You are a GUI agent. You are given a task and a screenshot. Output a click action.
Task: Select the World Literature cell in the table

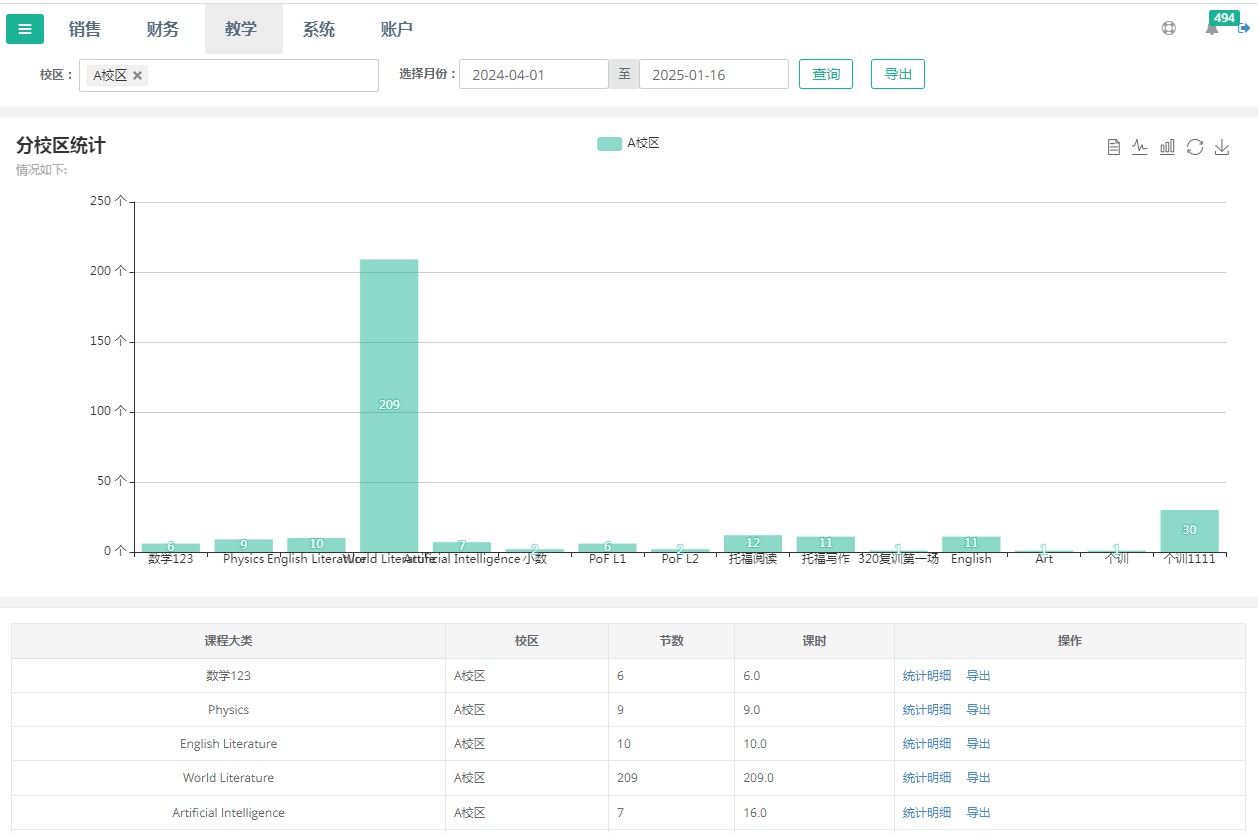point(228,778)
